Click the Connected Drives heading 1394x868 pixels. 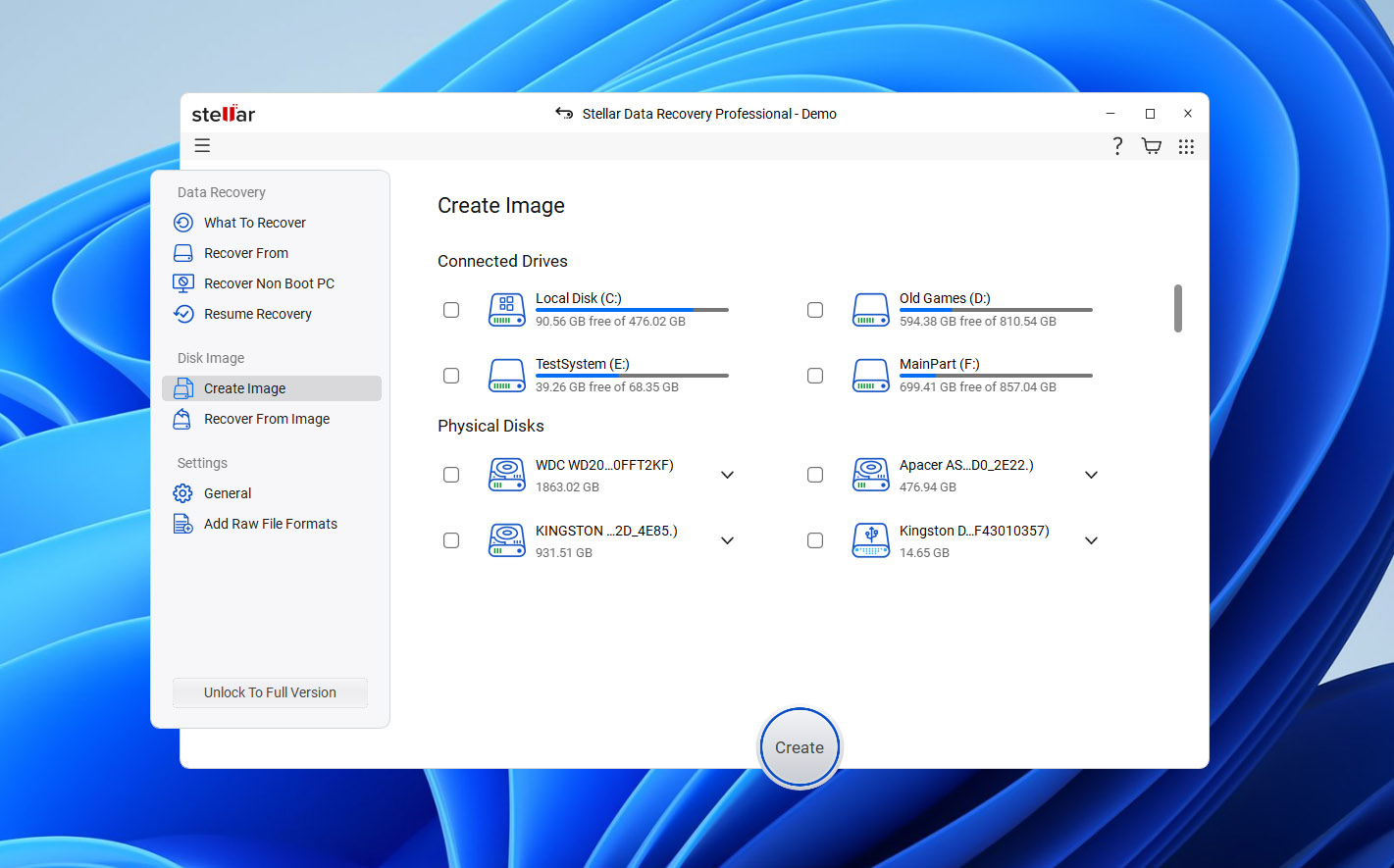pos(502,261)
